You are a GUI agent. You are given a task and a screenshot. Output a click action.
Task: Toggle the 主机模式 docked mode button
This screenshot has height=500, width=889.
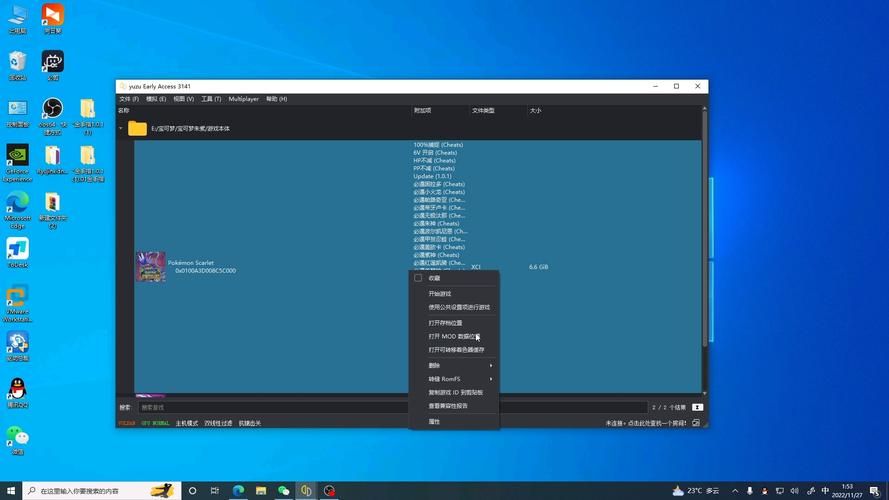click(187, 423)
